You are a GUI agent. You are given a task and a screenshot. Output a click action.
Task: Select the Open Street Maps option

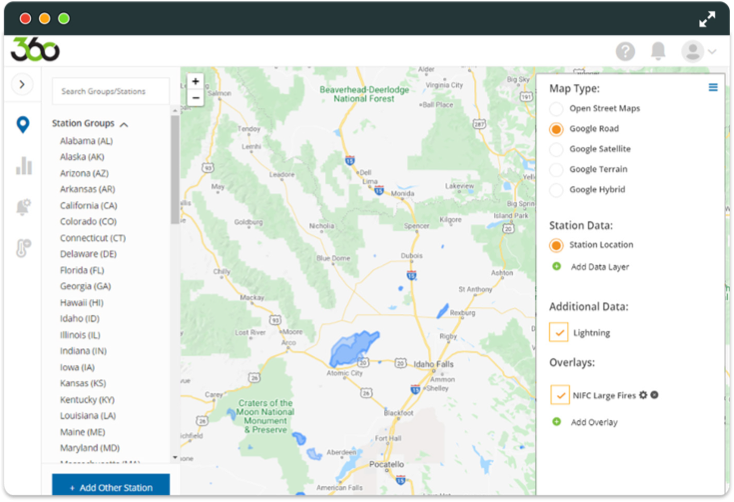coord(556,108)
